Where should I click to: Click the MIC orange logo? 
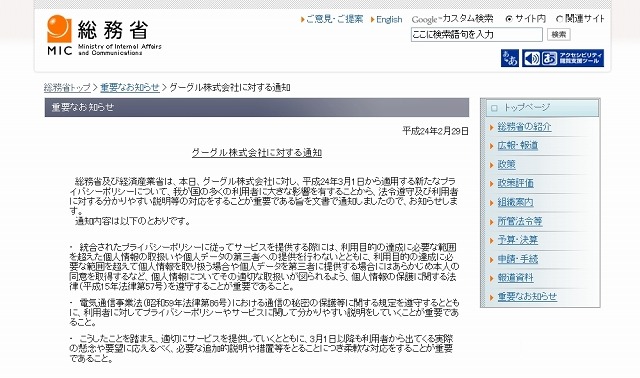pyautogui.click(x=59, y=29)
